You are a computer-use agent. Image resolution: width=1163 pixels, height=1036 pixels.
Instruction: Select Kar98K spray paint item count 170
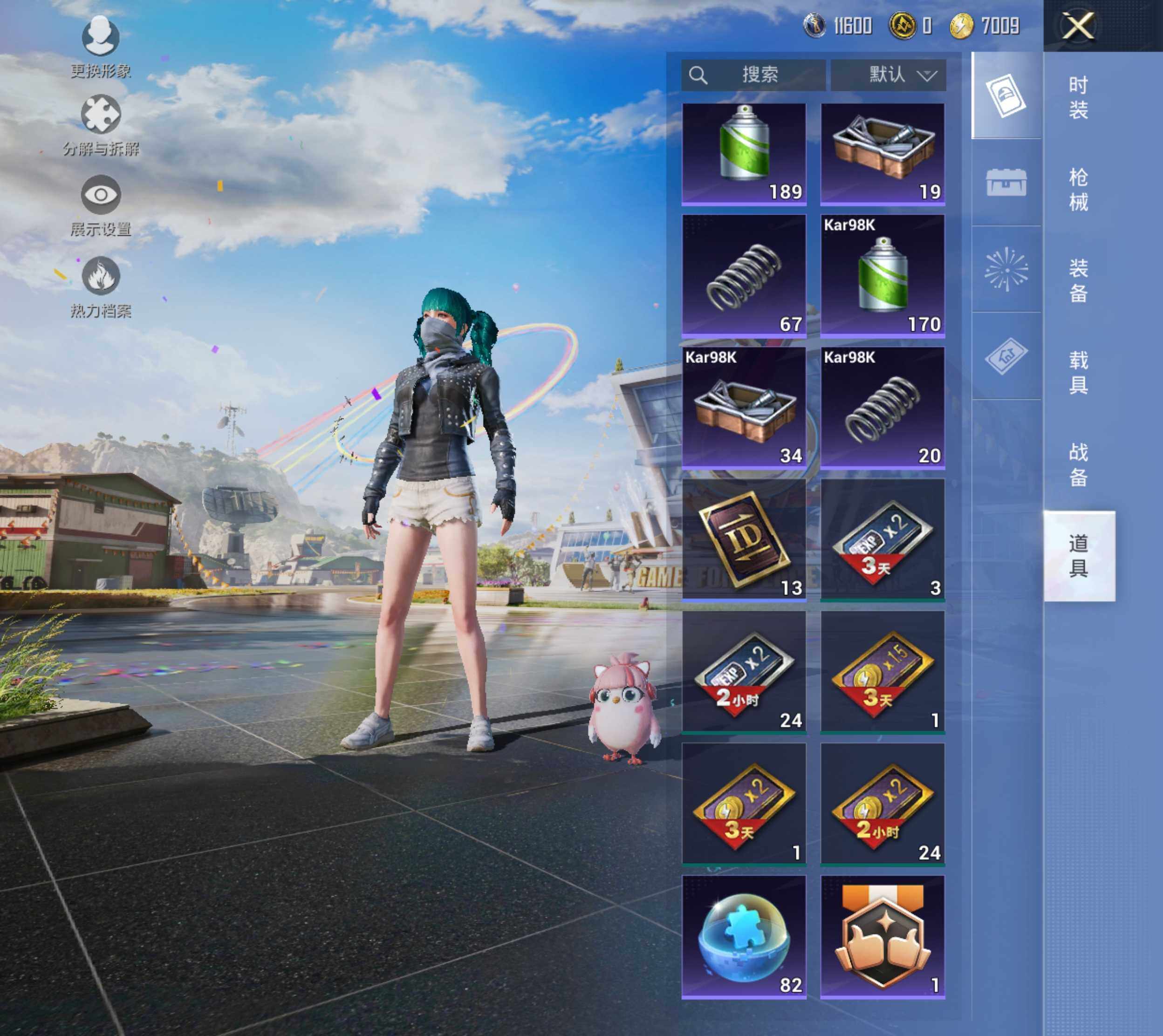pos(883,276)
